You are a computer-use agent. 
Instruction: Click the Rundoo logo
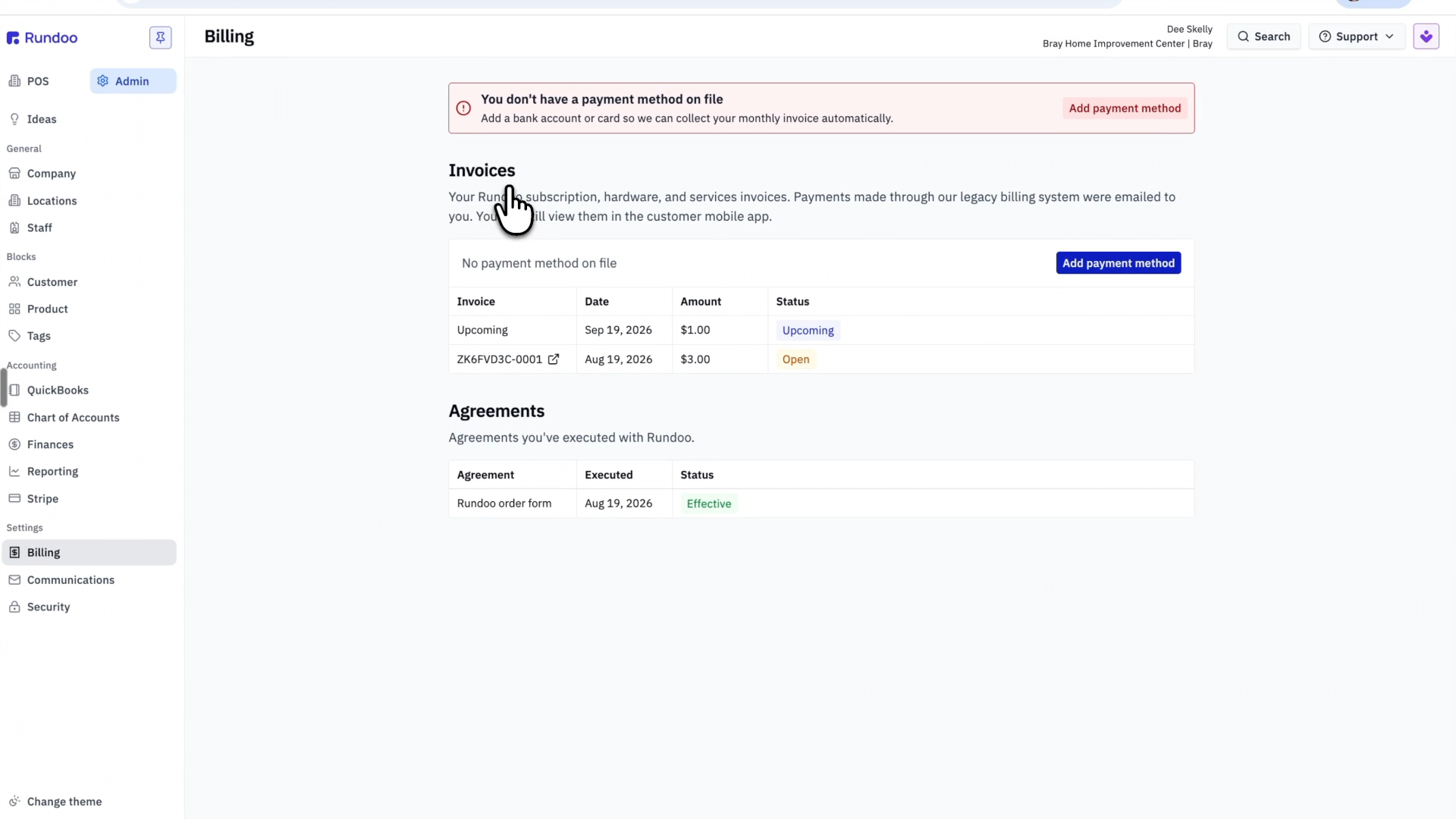pyautogui.click(x=42, y=38)
